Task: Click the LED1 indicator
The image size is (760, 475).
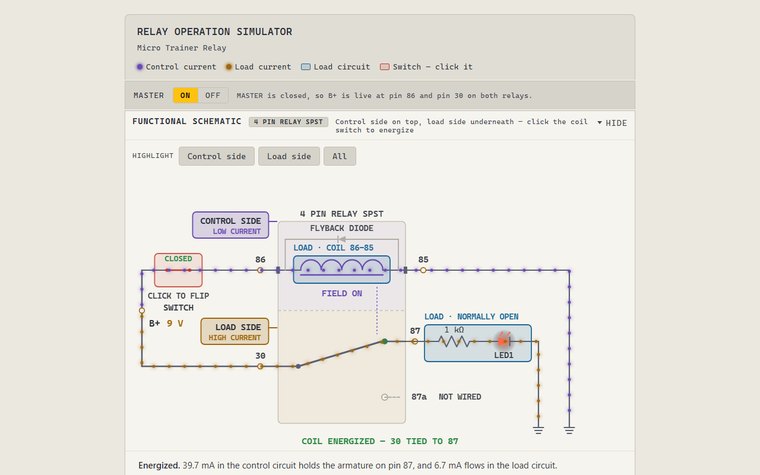Action: click(504, 341)
